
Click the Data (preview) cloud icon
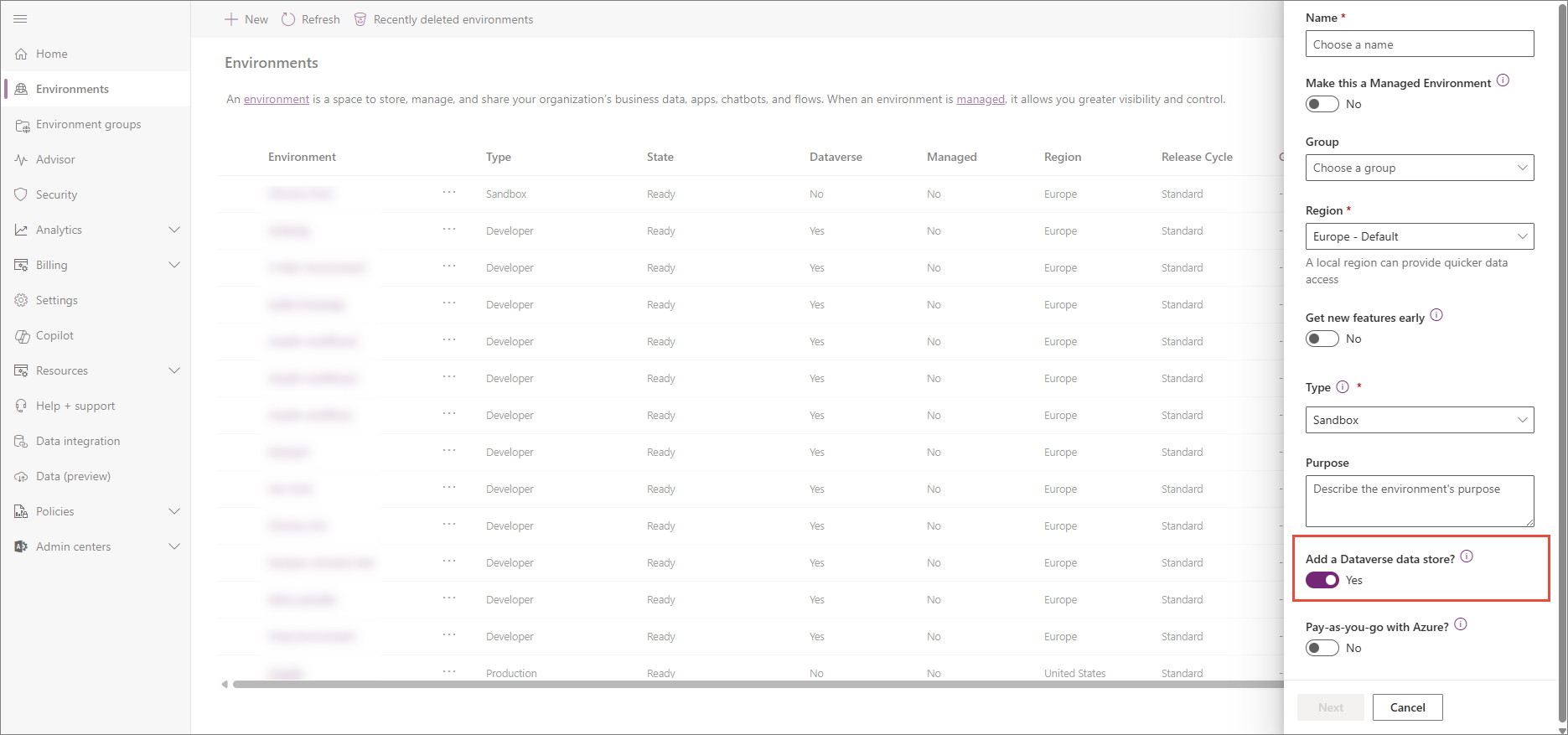(x=21, y=476)
